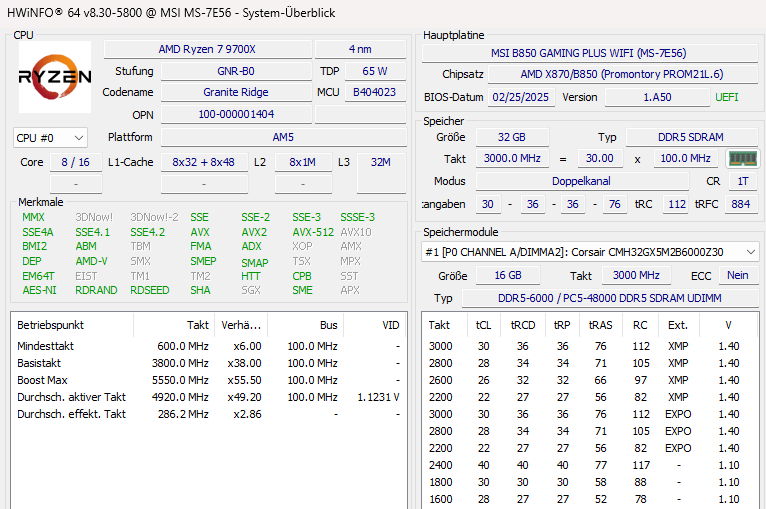766x509 pixels.
Task: Click the tRC value 112 field
Action: 677,204
